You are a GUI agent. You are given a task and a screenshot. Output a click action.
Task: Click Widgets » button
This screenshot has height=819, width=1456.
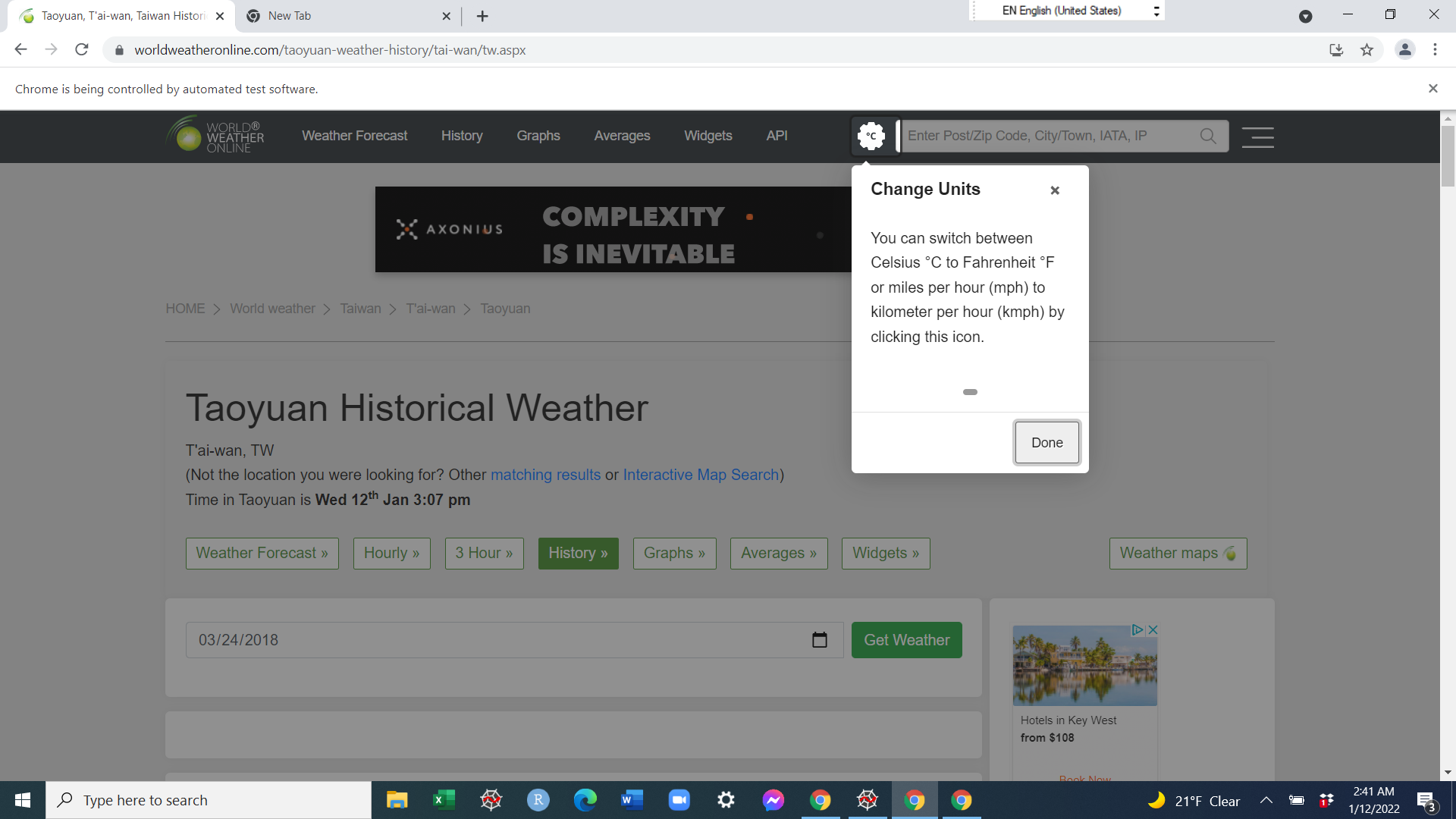886,554
